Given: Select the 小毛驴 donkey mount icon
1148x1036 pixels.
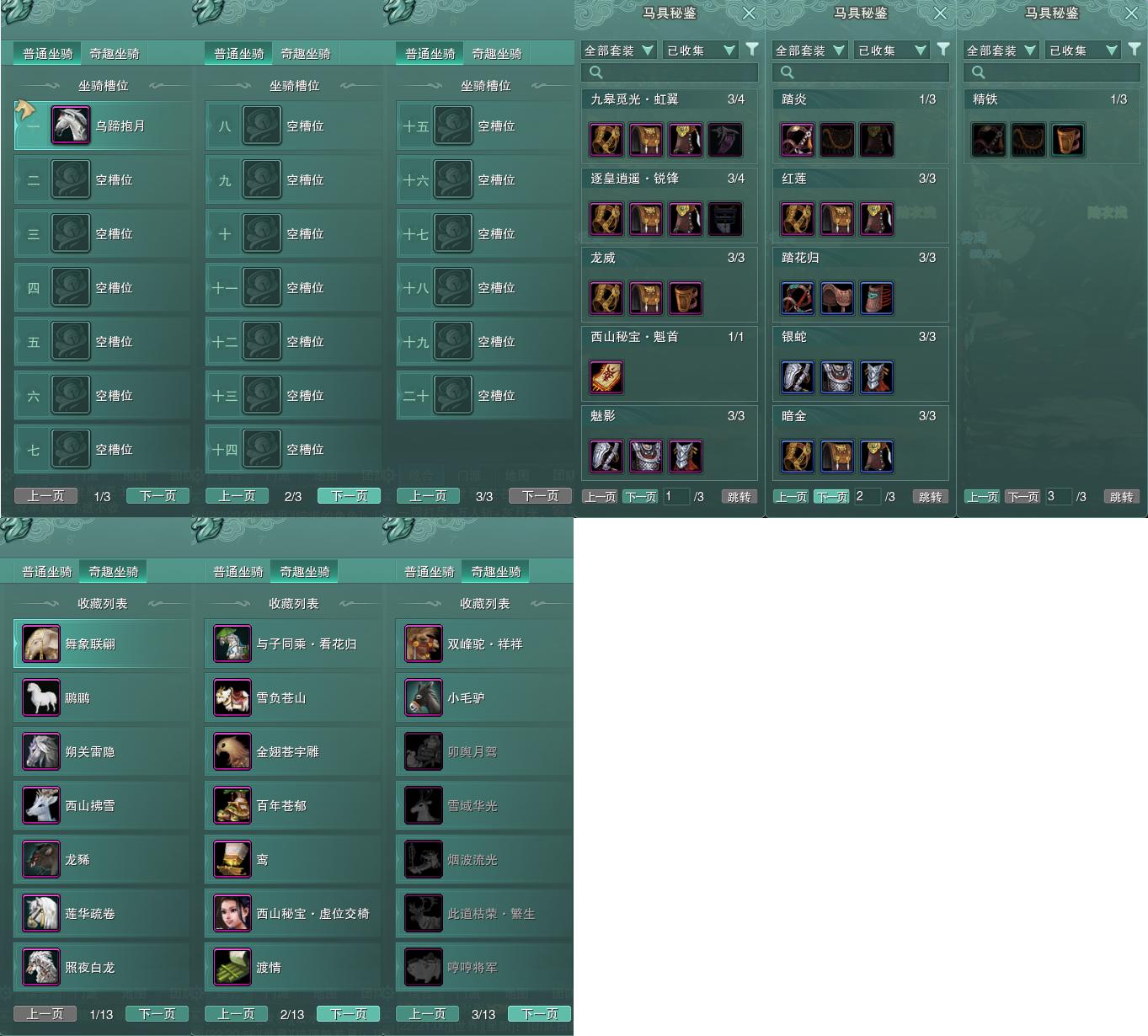Looking at the screenshot, I should pyautogui.click(x=424, y=697).
